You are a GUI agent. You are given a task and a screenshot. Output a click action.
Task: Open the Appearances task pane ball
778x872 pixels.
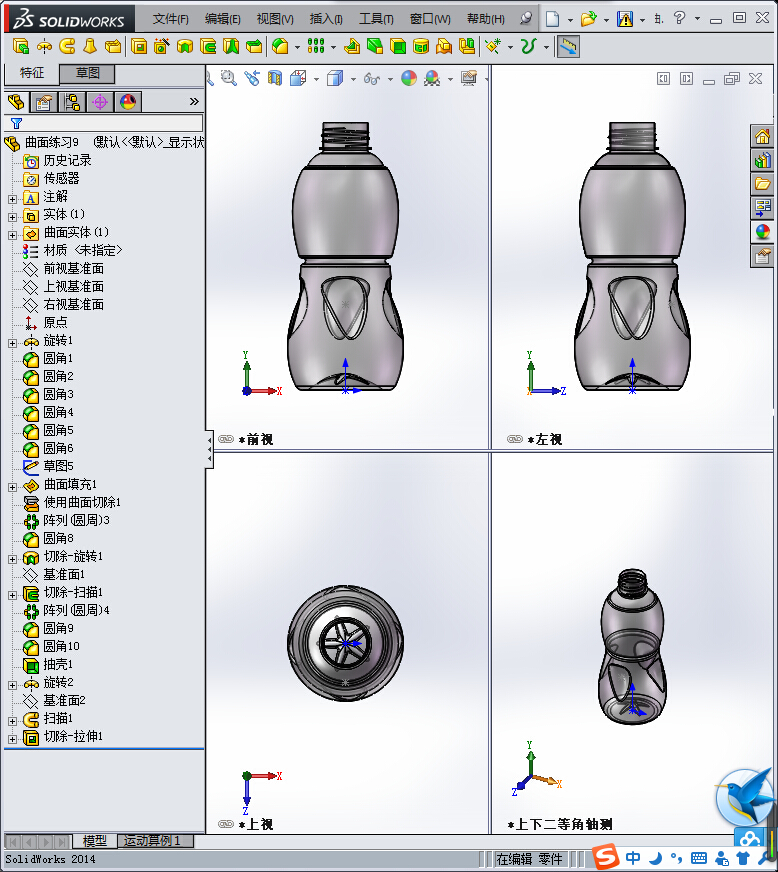coord(762,232)
